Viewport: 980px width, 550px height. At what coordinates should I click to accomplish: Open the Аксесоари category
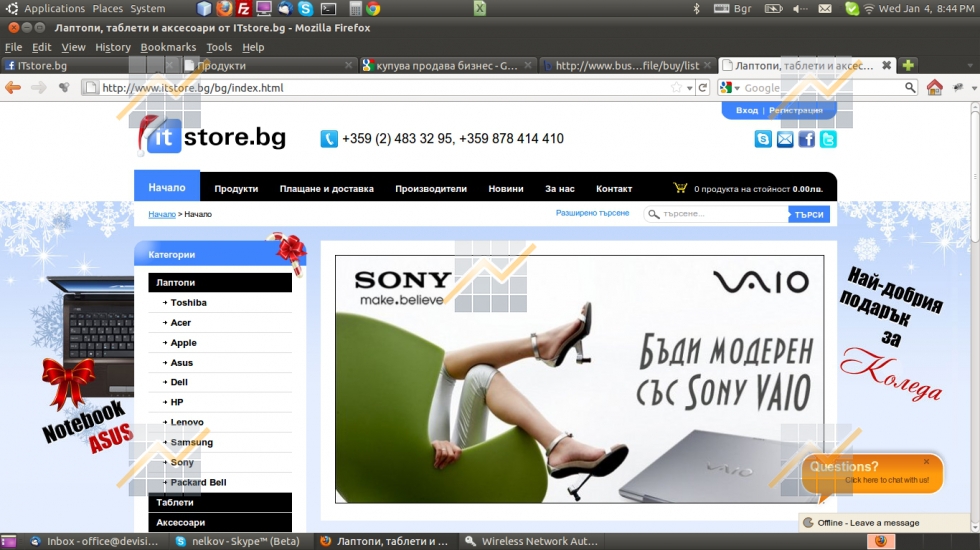tap(220, 522)
